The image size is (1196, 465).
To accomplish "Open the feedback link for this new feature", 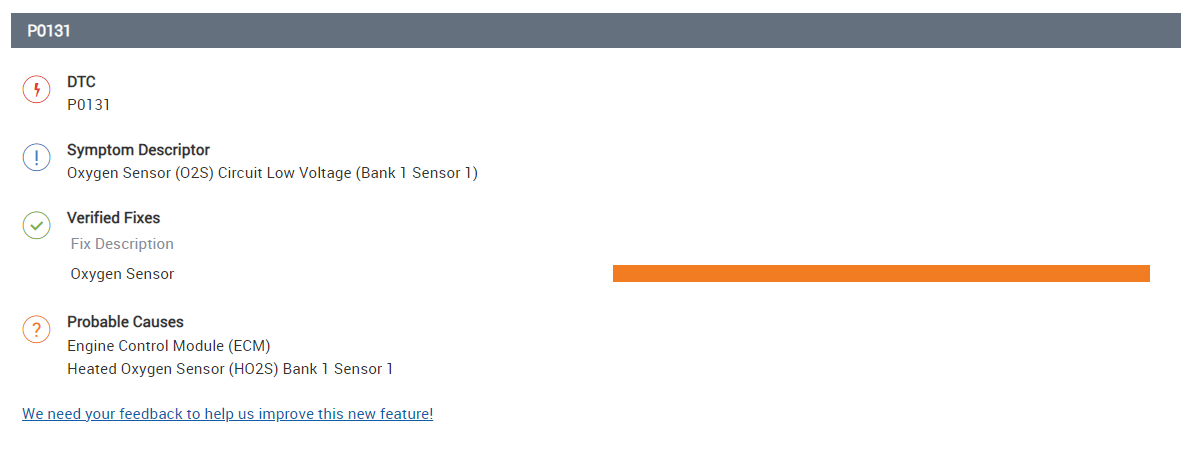I will tap(227, 414).
